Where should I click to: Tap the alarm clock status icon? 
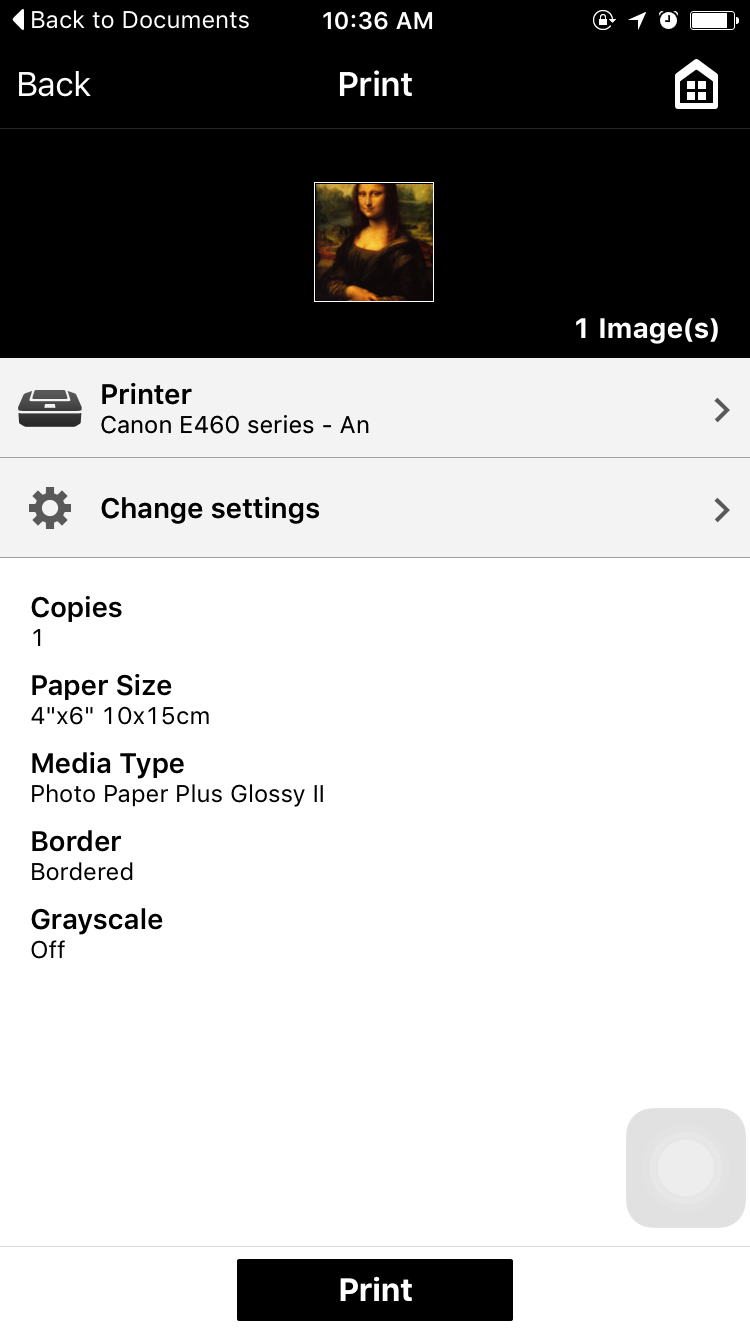pyautogui.click(x=669, y=20)
